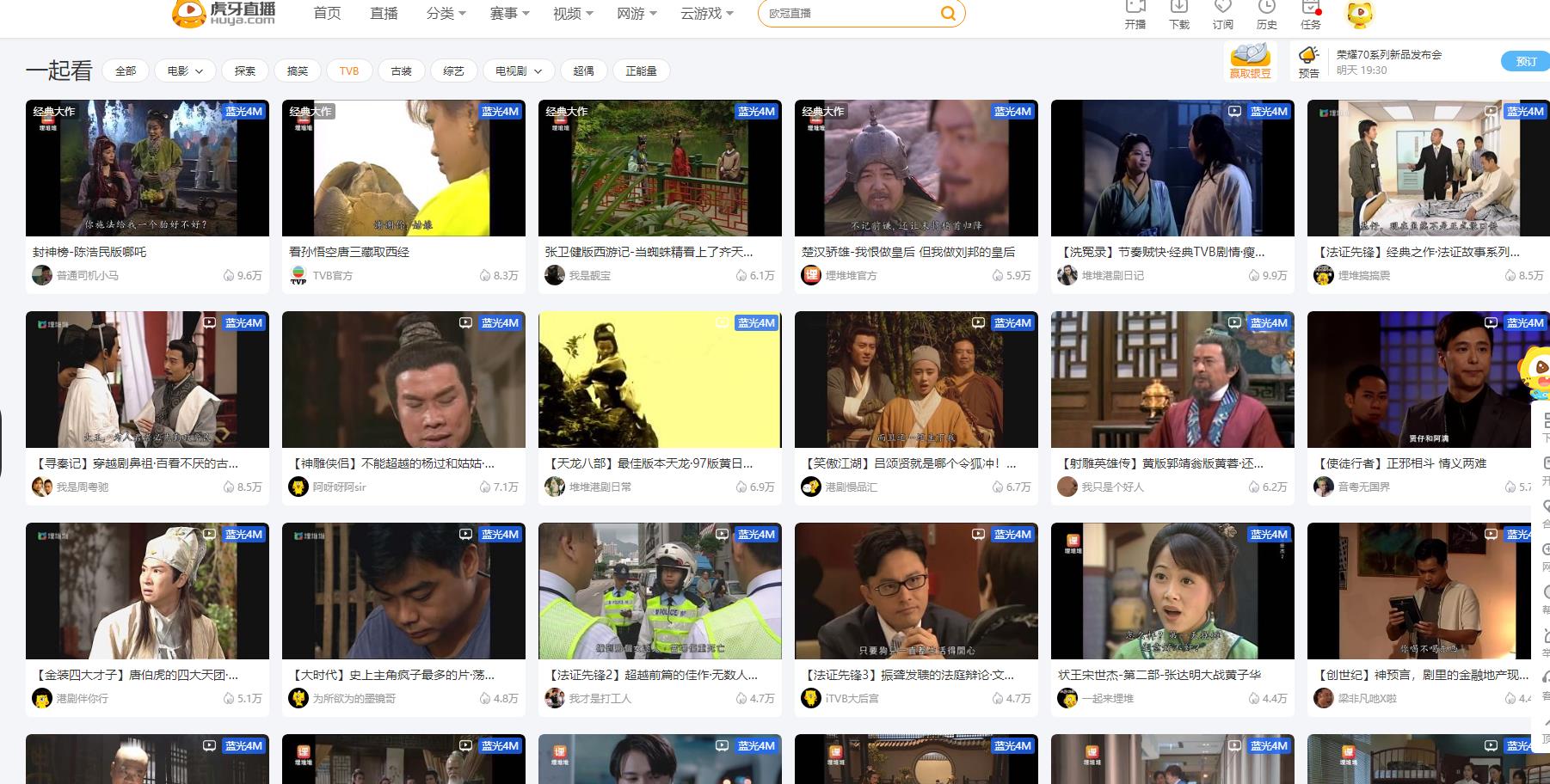Open the 历史 history clock icon
This screenshot has width=1550, height=784.
click(1267, 7)
